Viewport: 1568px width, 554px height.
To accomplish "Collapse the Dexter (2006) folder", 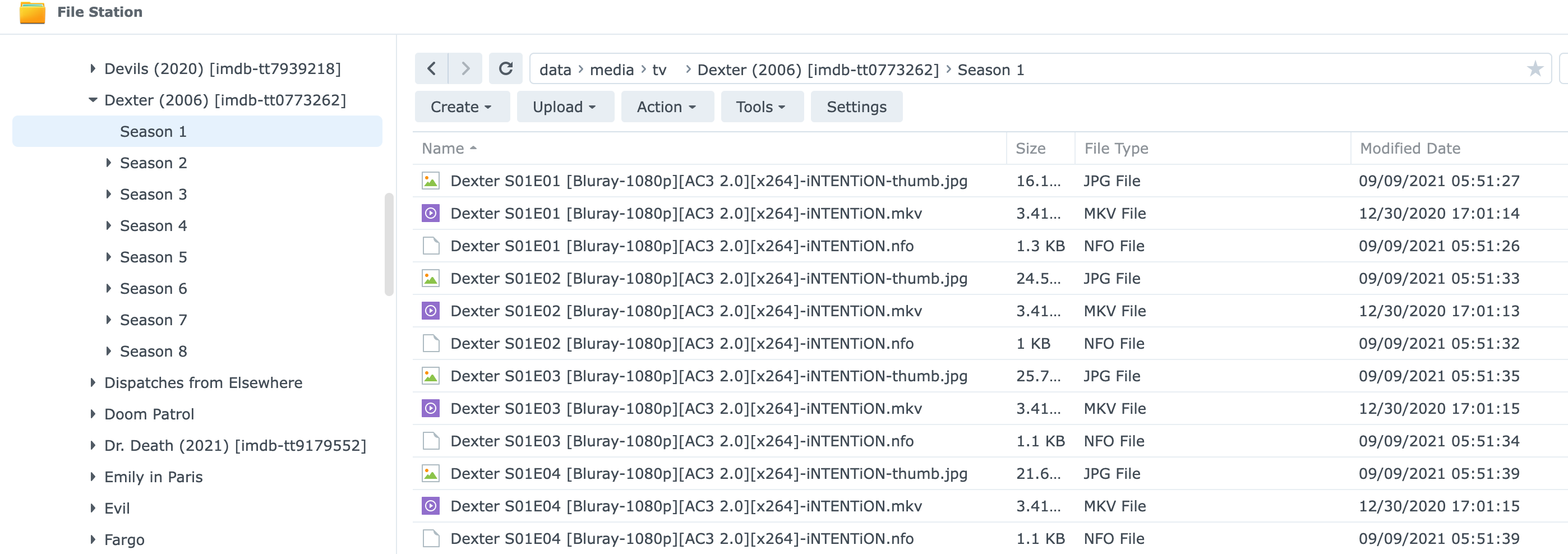I will (93, 100).
